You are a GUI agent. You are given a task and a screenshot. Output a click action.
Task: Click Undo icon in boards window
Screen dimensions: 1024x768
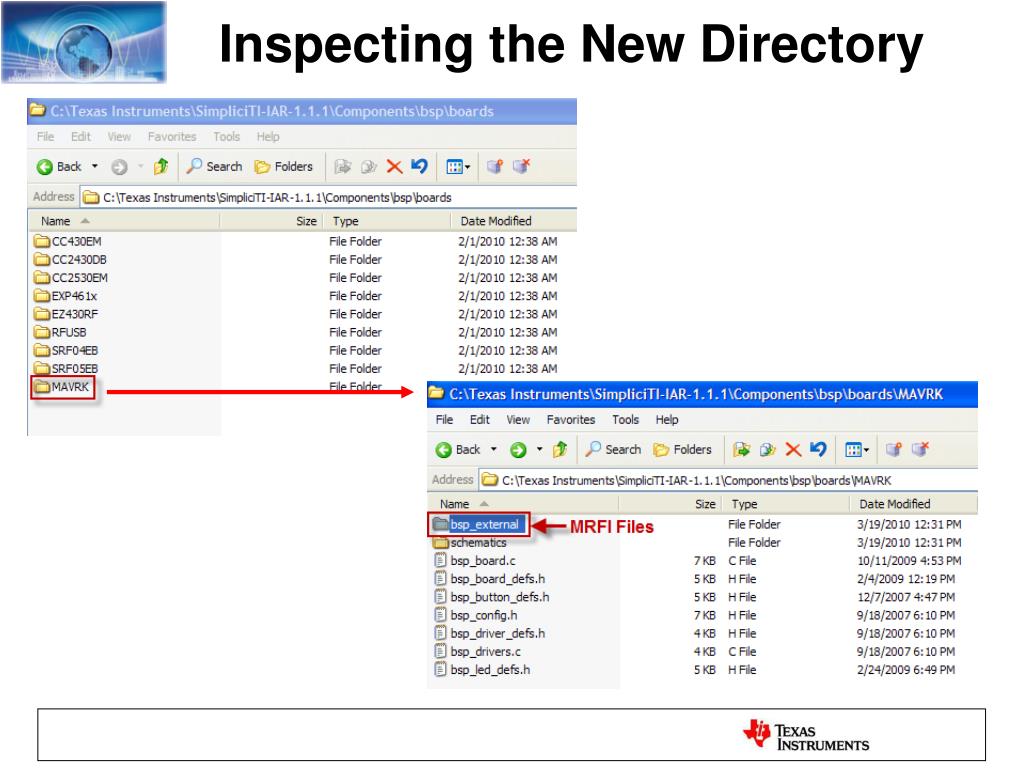(419, 167)
